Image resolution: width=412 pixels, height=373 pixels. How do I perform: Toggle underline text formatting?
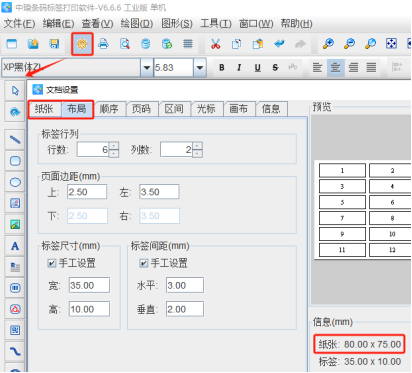click(x=257, y=68)
